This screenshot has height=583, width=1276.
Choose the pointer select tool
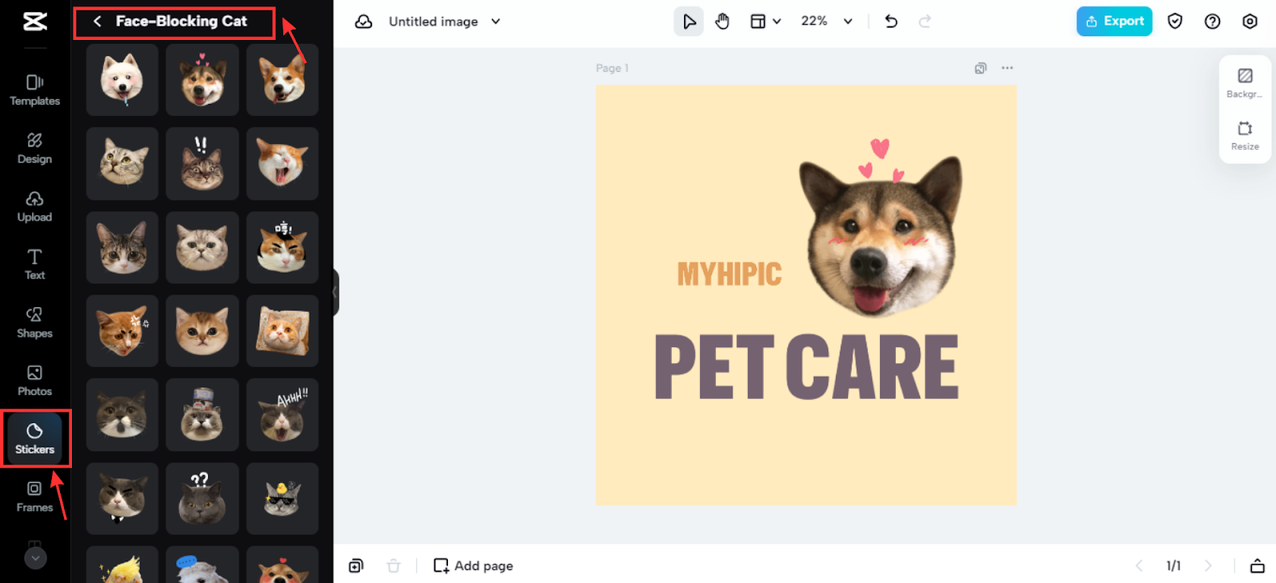click(688, 21)
